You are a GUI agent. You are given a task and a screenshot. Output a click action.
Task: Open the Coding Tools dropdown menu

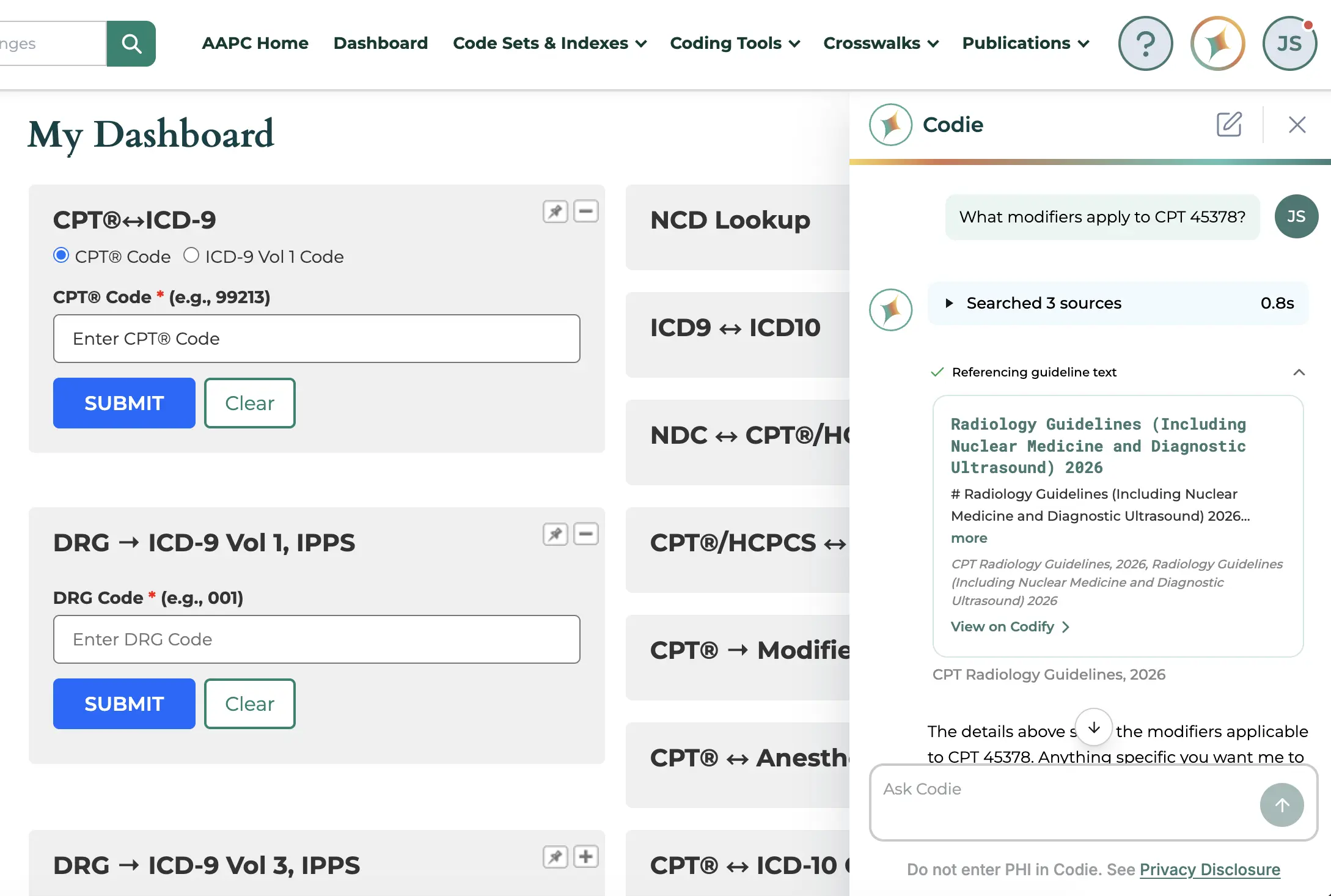pyautogui.click(x=735, y=43)
